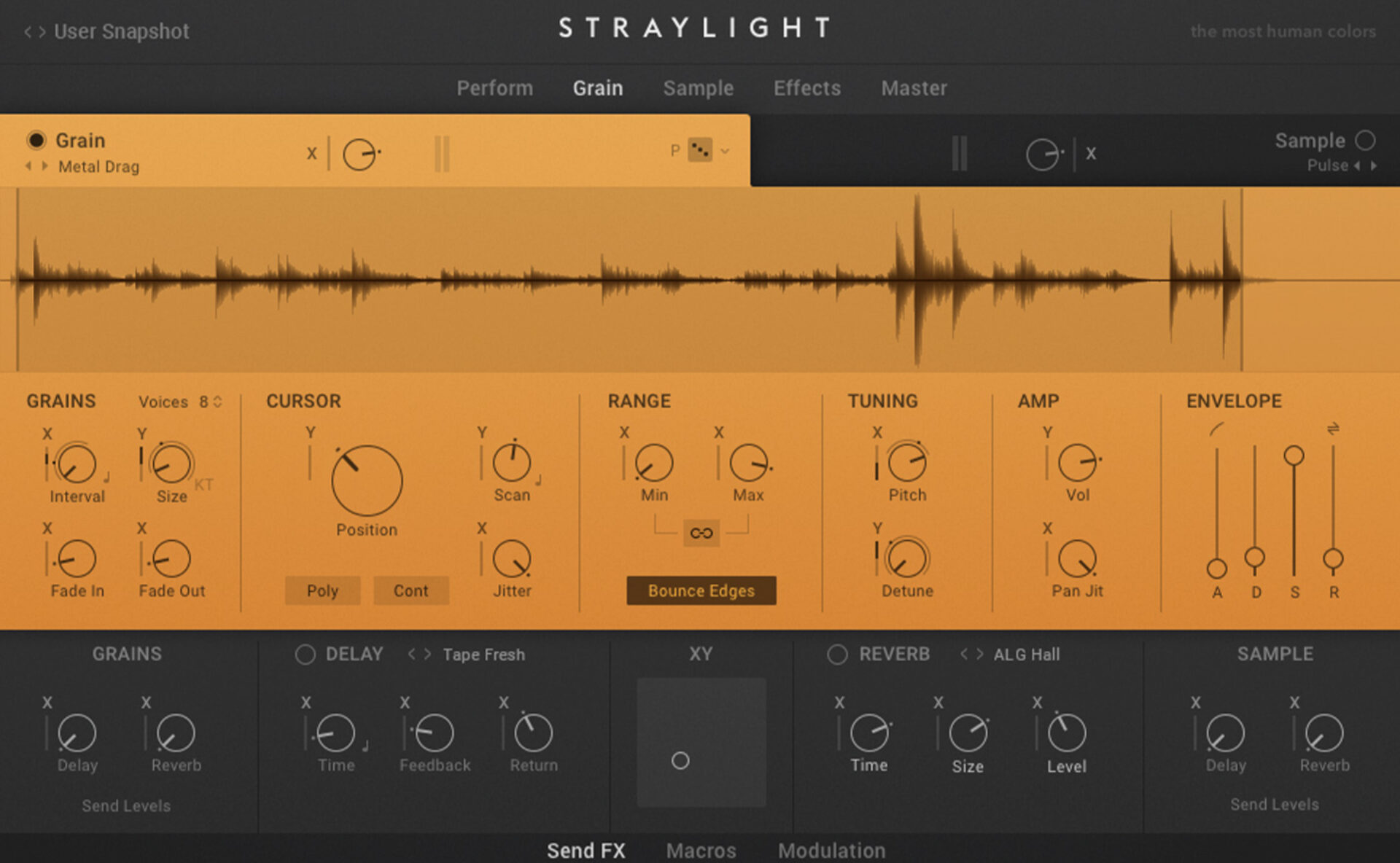Screen dimensions: 1400x863
Task: Mute the Sample layer via its X icon
Action: [1092, 153]
